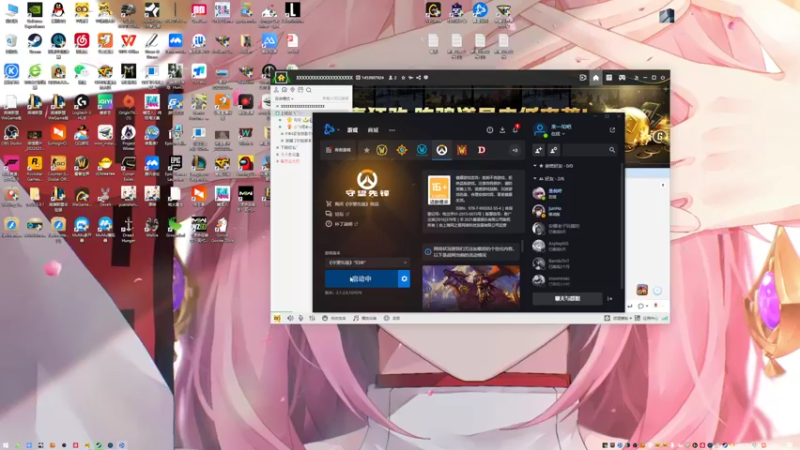Open the three-dots more menu in Battle.net
This screenshot has width=800, height=450.
392,130
